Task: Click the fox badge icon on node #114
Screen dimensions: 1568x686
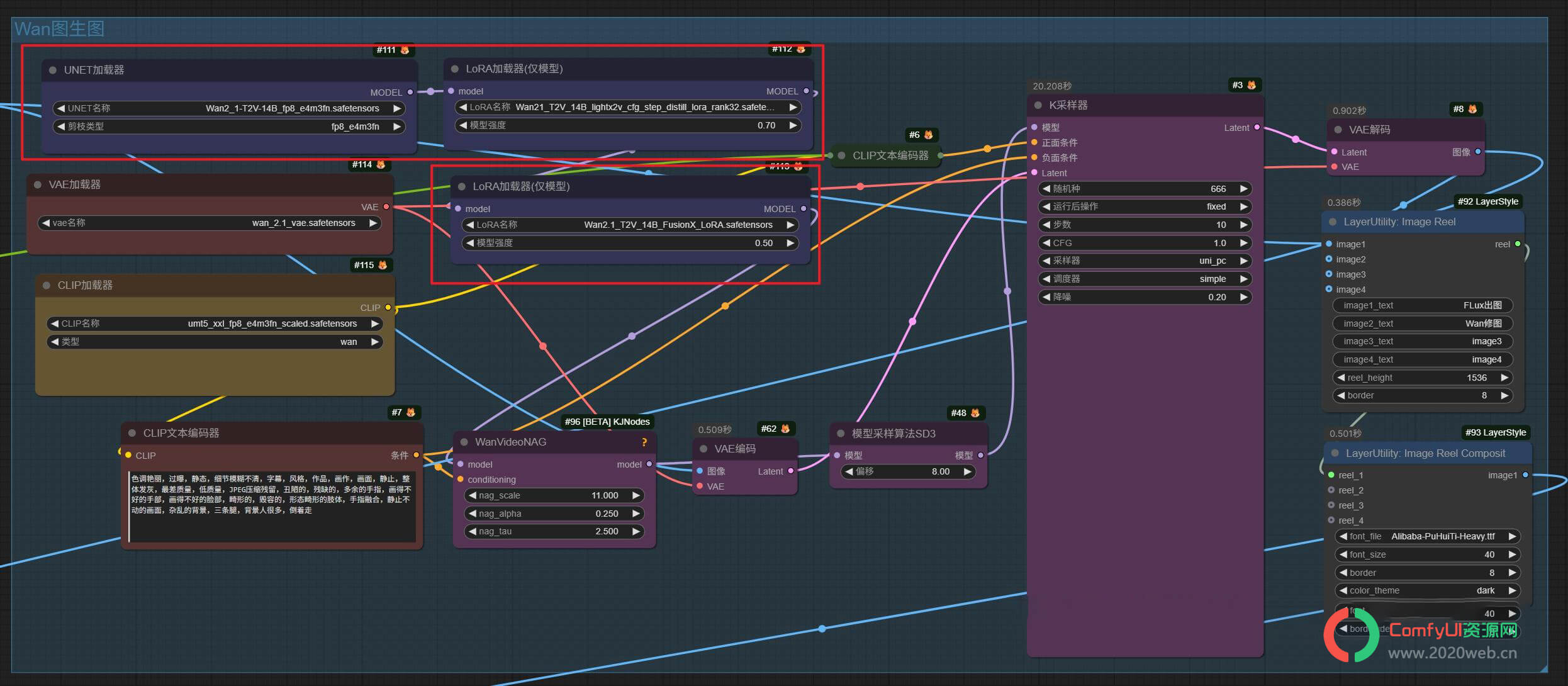Action: [381, 164]
